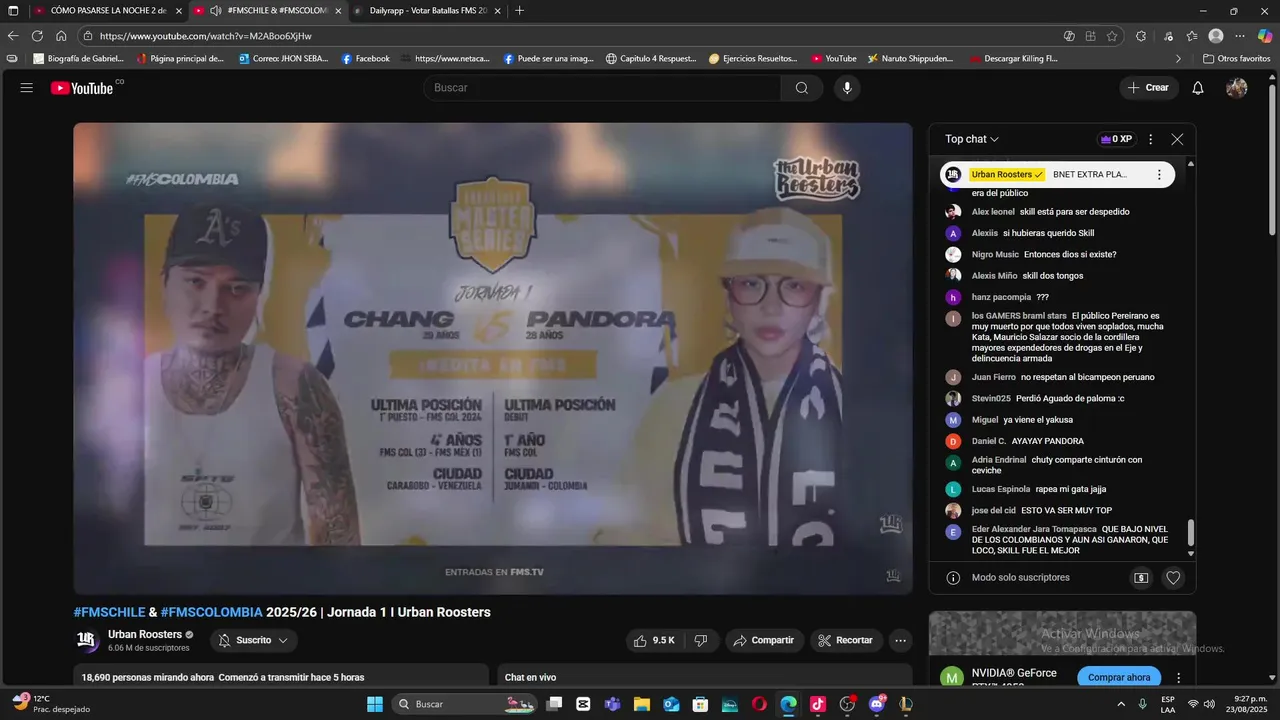Open the YouTube bookmark
Screen dimensions: 1280x720
coord(834,59)
